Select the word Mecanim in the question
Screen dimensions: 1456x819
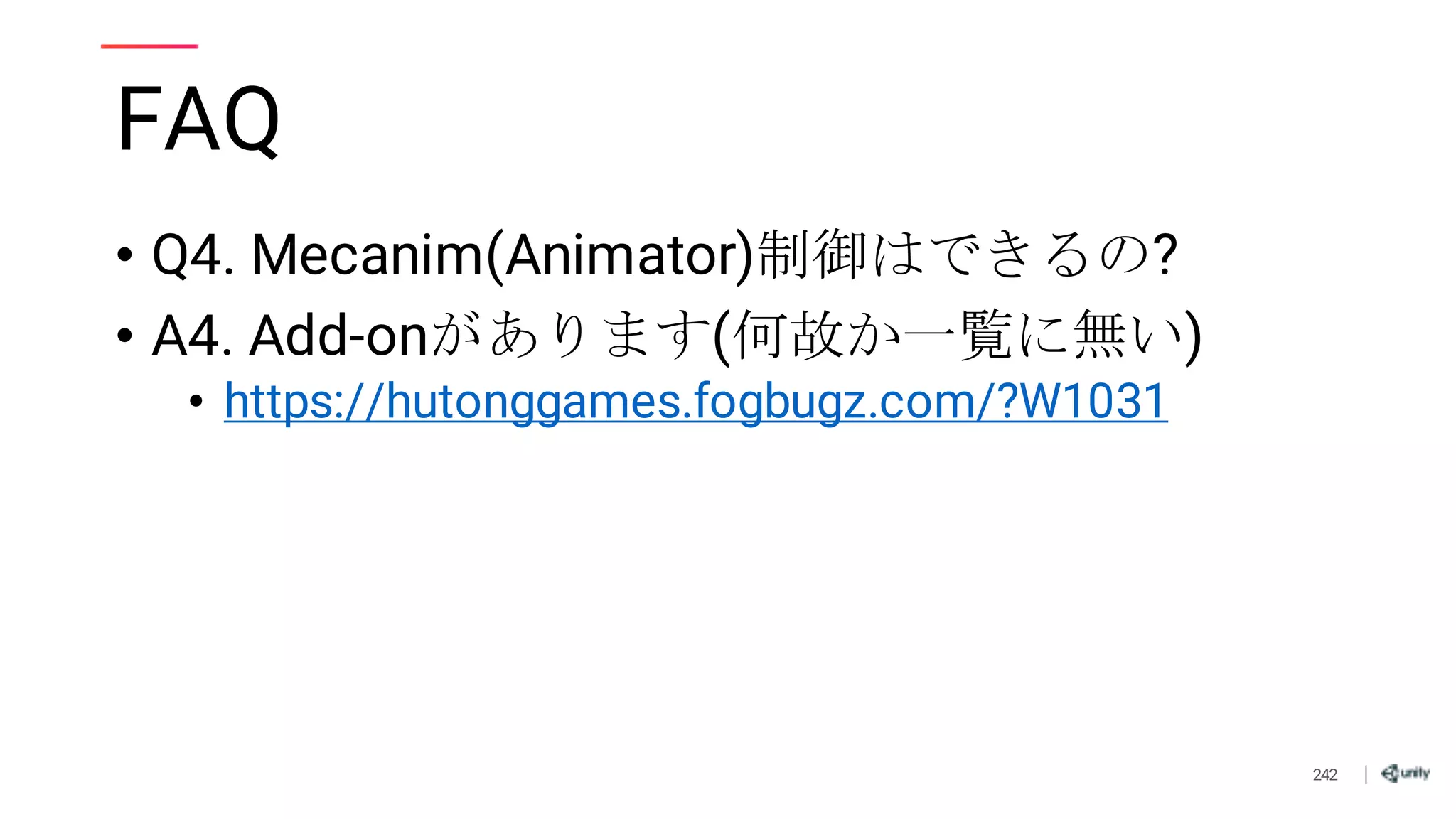(x=367, y=255)
